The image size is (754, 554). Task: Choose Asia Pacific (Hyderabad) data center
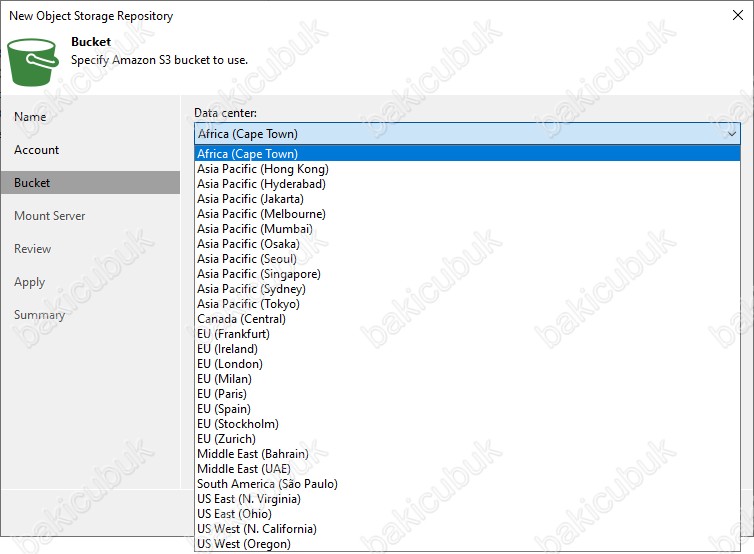coord(467,184)
